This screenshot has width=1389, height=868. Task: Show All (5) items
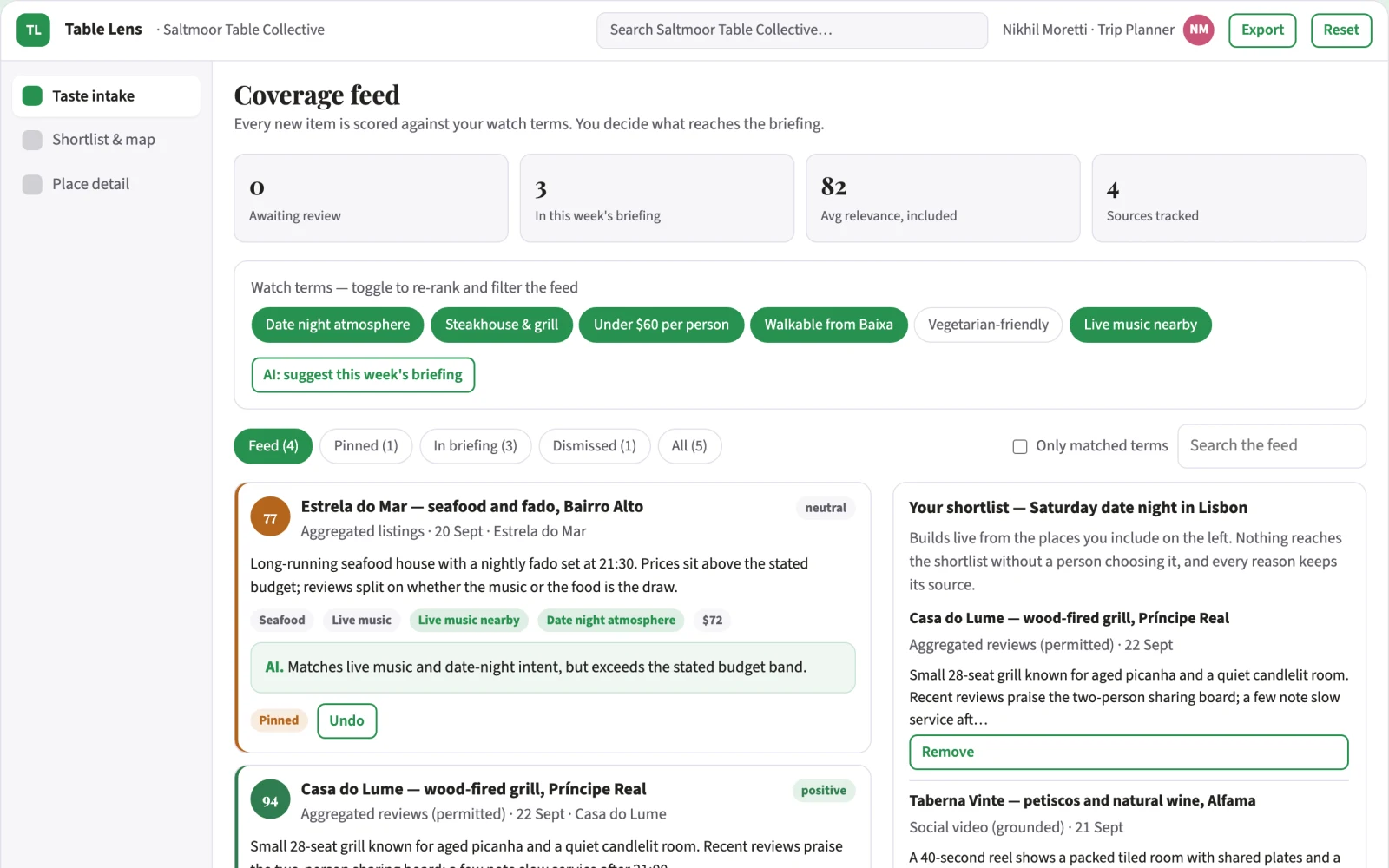[x=689, y=446]
